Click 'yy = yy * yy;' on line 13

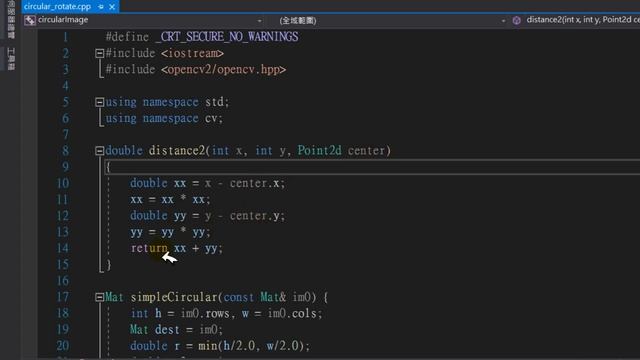[170, 232]
